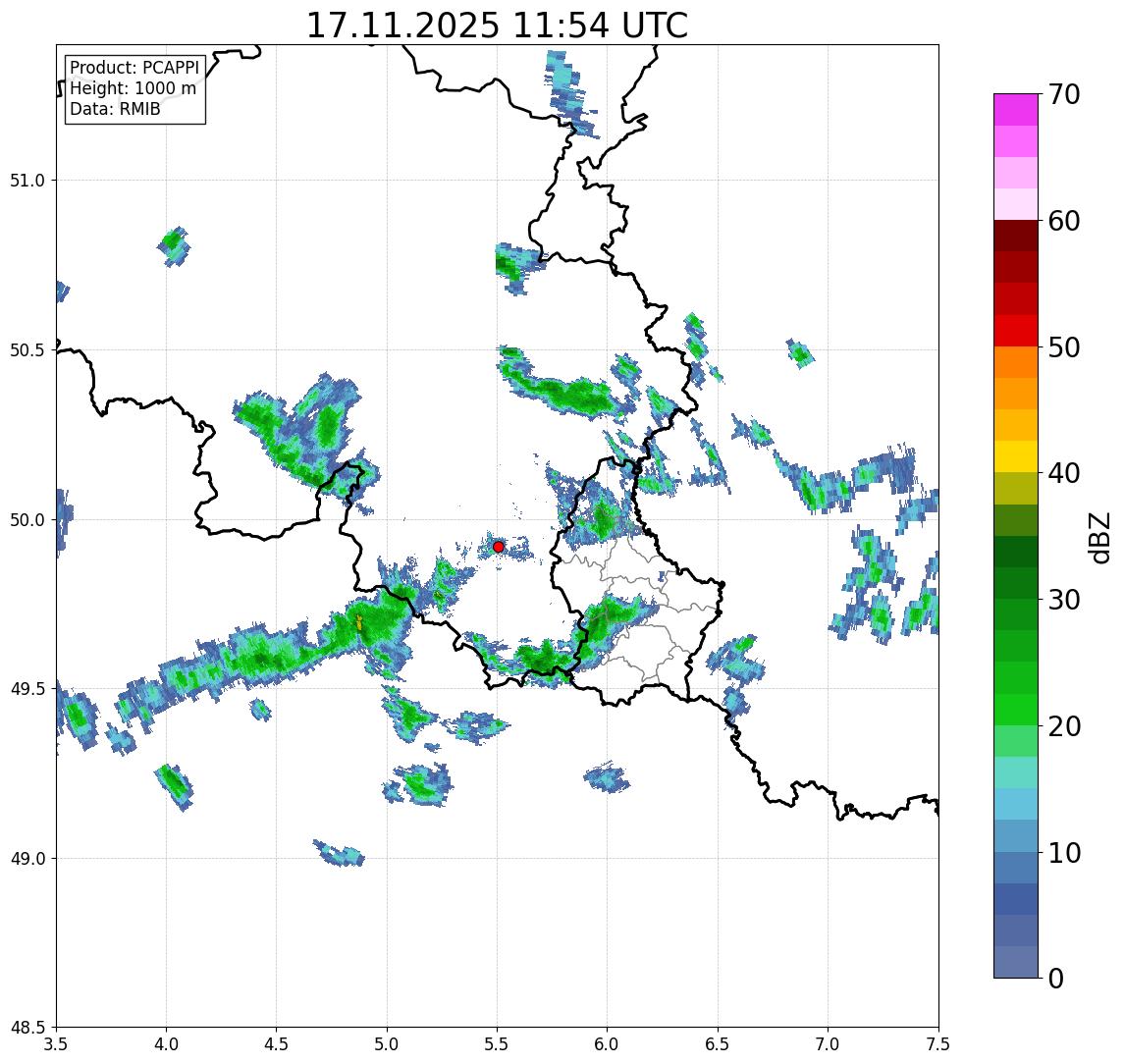Click the light blue colorbar segment above 10
1124x1064 pixels.
coord(1016,835)
